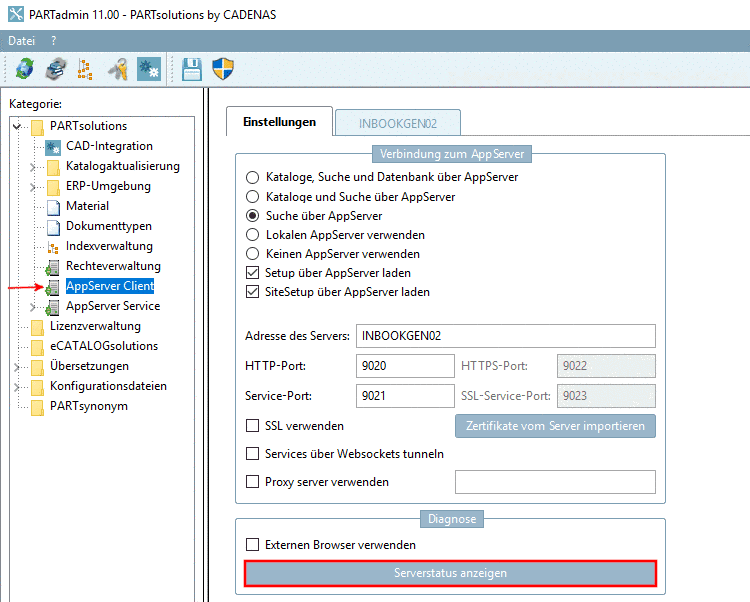Image resolution: width=750 pixels, height=602 pixels.
Task: Enable 'SSL verwenden' checkbox
Action: point(252,426)
